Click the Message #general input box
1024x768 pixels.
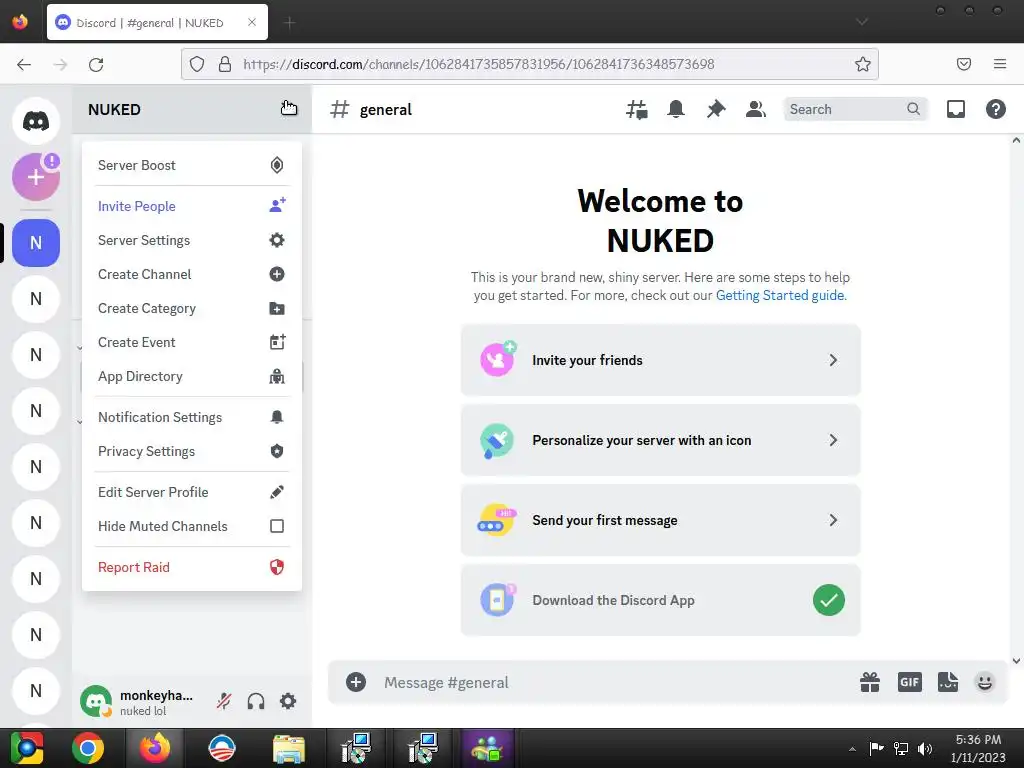614,682
